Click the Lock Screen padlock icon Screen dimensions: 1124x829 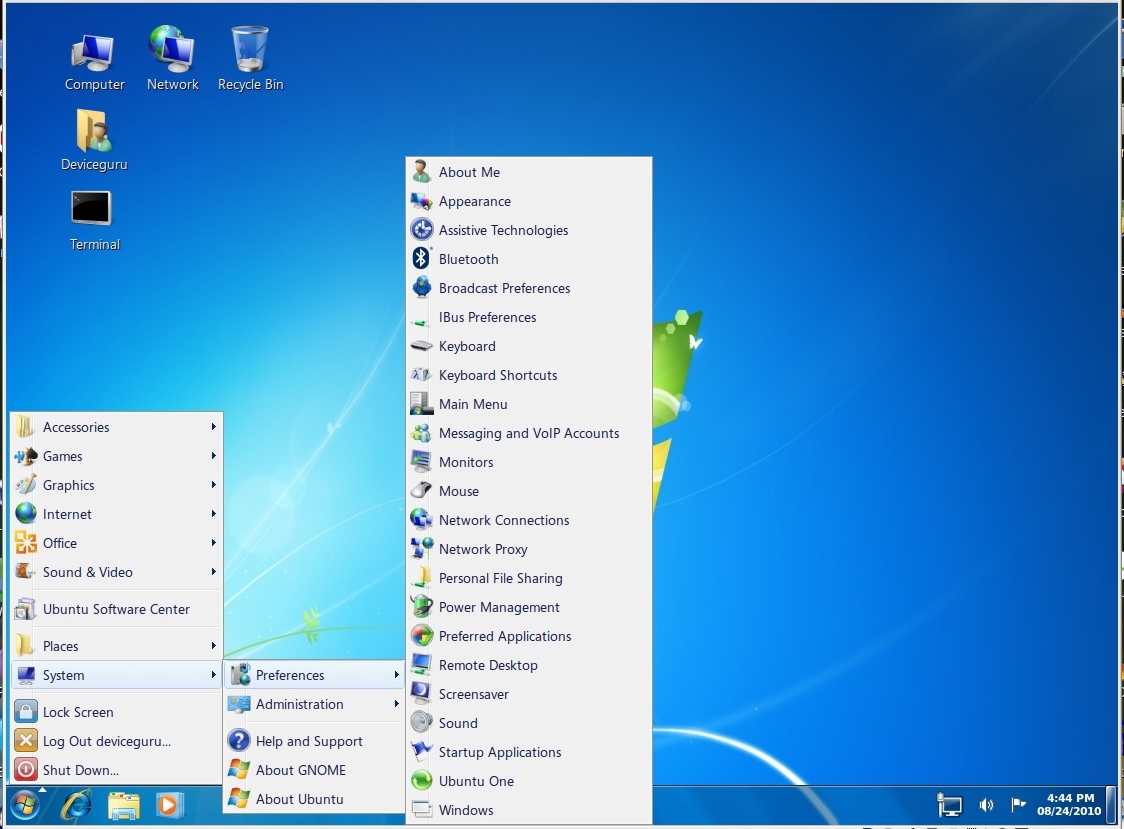[26, 711]
